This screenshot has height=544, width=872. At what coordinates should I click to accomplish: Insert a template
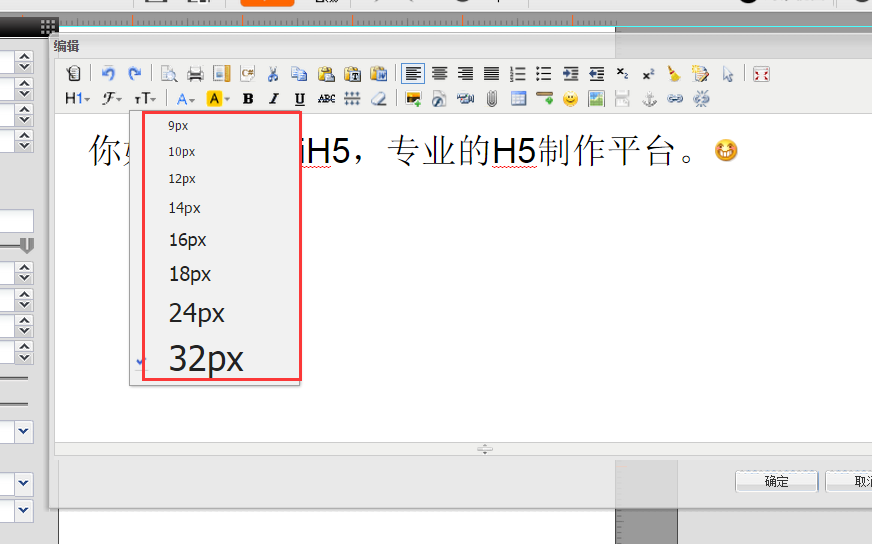221,73
